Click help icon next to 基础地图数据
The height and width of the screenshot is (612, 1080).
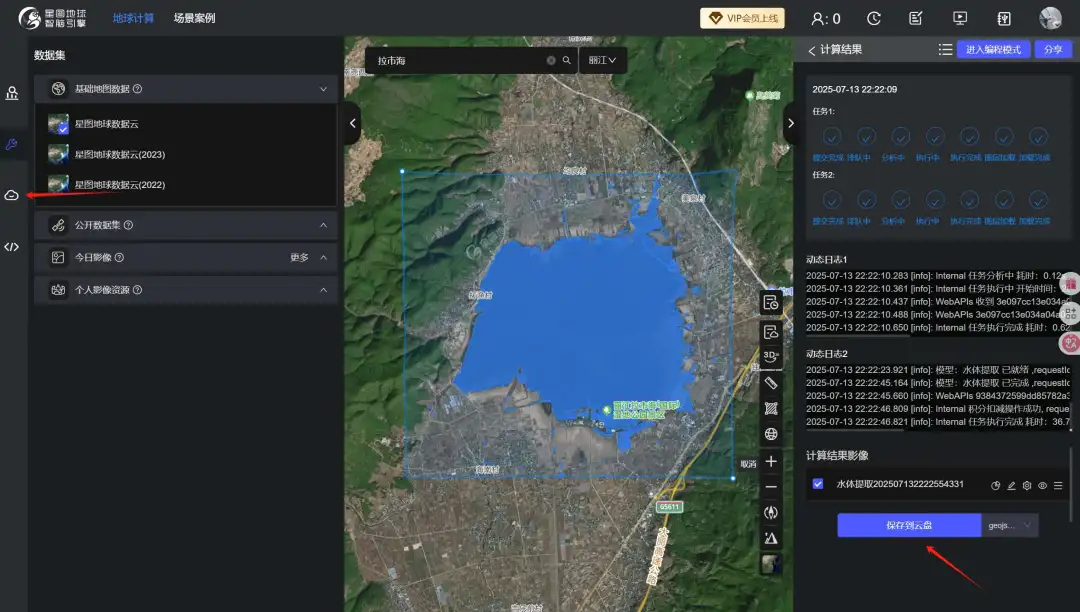(x=137, y=89)
